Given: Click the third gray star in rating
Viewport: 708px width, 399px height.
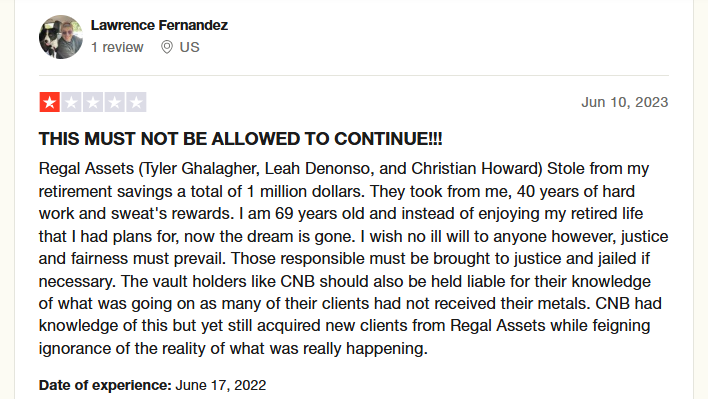Looking at the screenshot, I should [x=93, y=102].
